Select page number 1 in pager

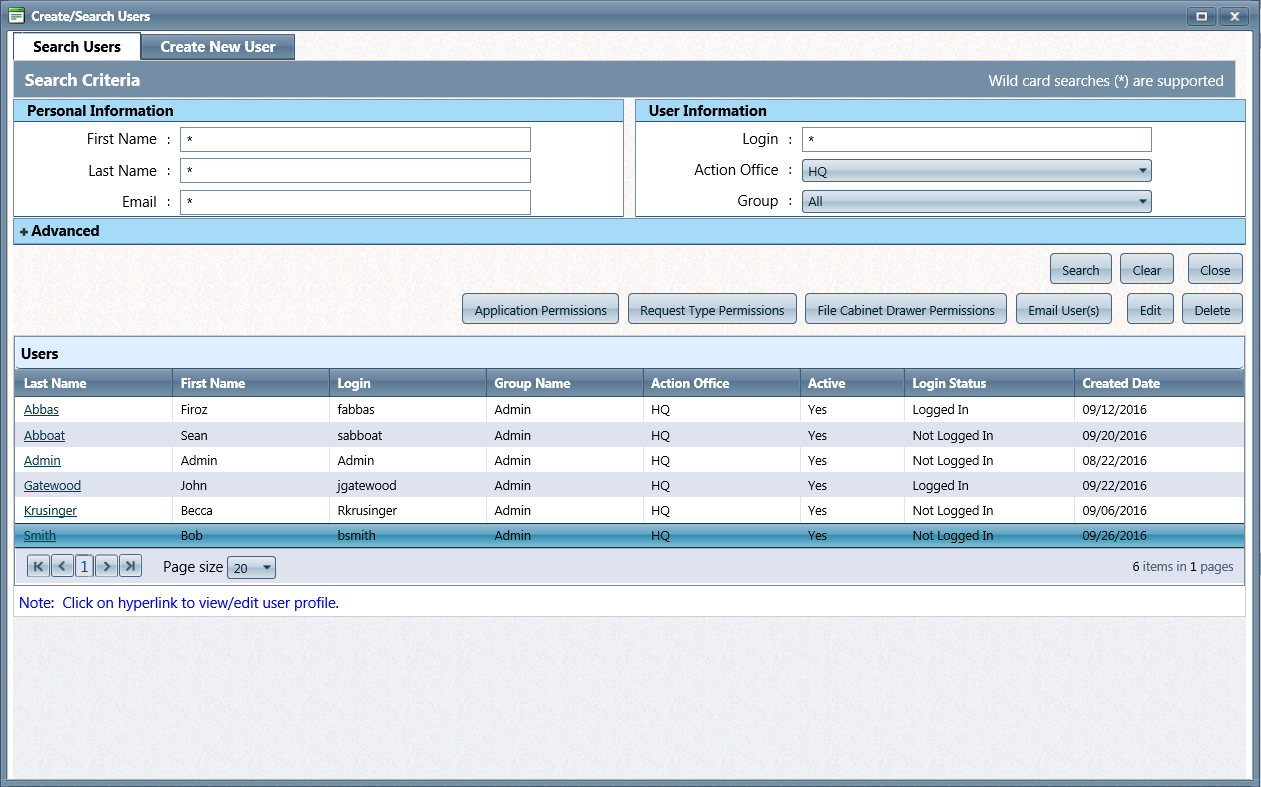tap(84, 566)
